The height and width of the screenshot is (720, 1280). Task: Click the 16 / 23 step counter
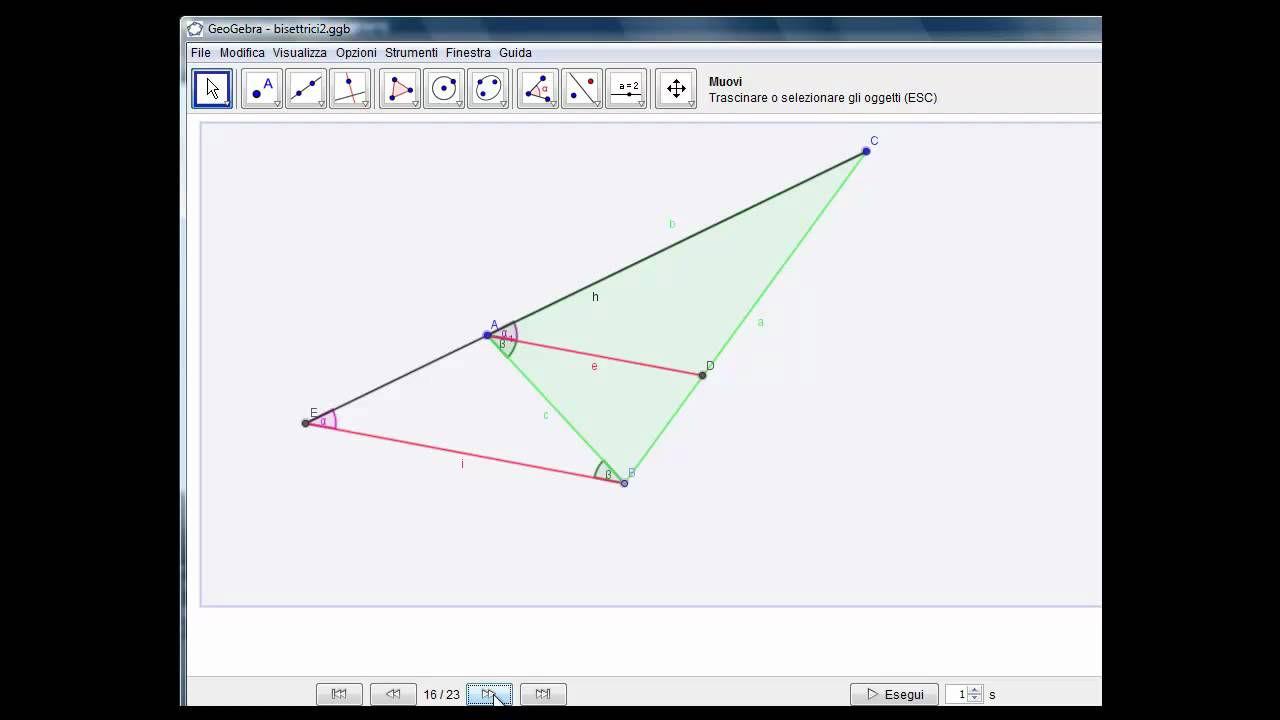point(441,694)
